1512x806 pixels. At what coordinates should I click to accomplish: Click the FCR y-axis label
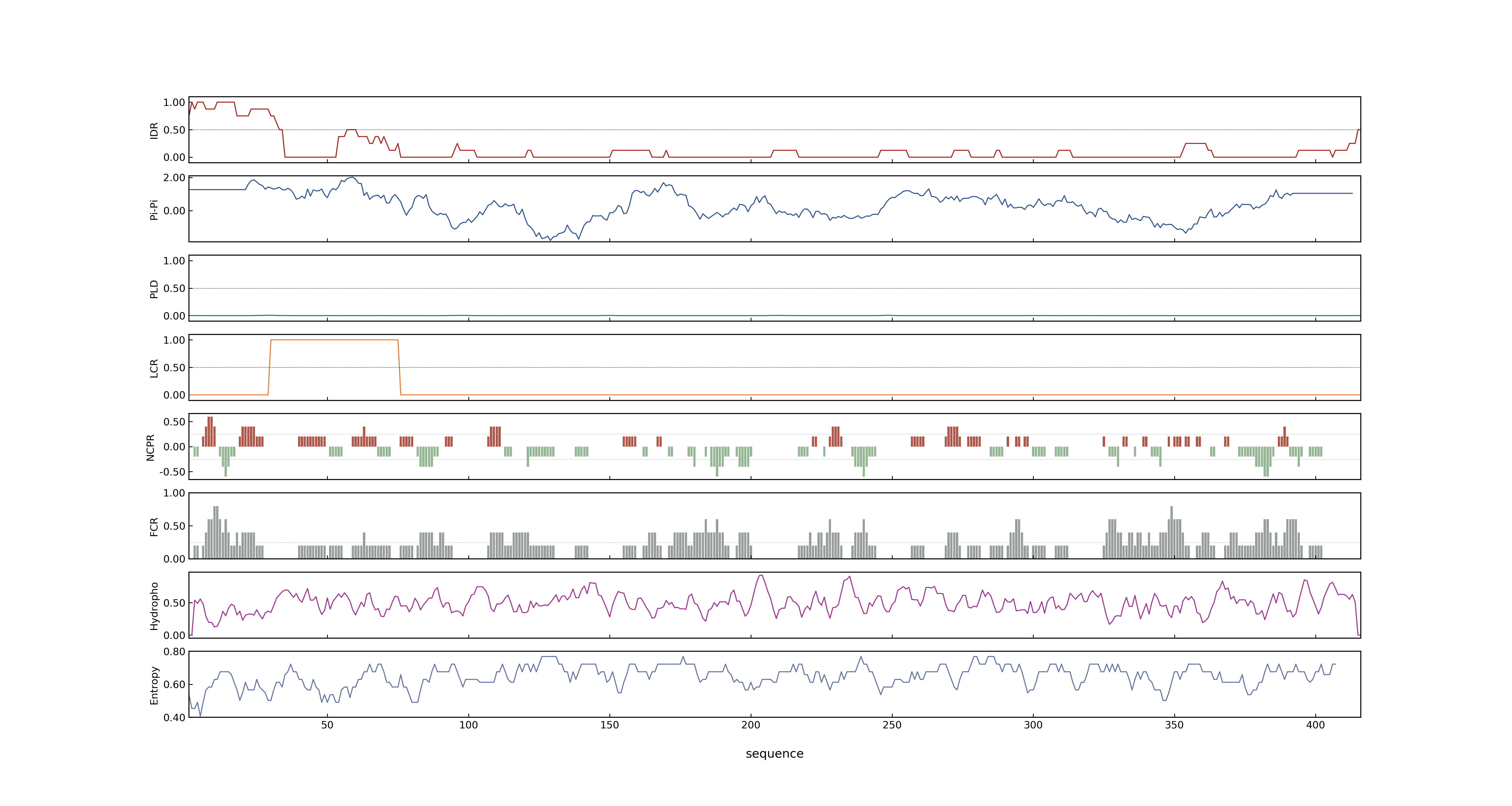[x=154, y=526]
